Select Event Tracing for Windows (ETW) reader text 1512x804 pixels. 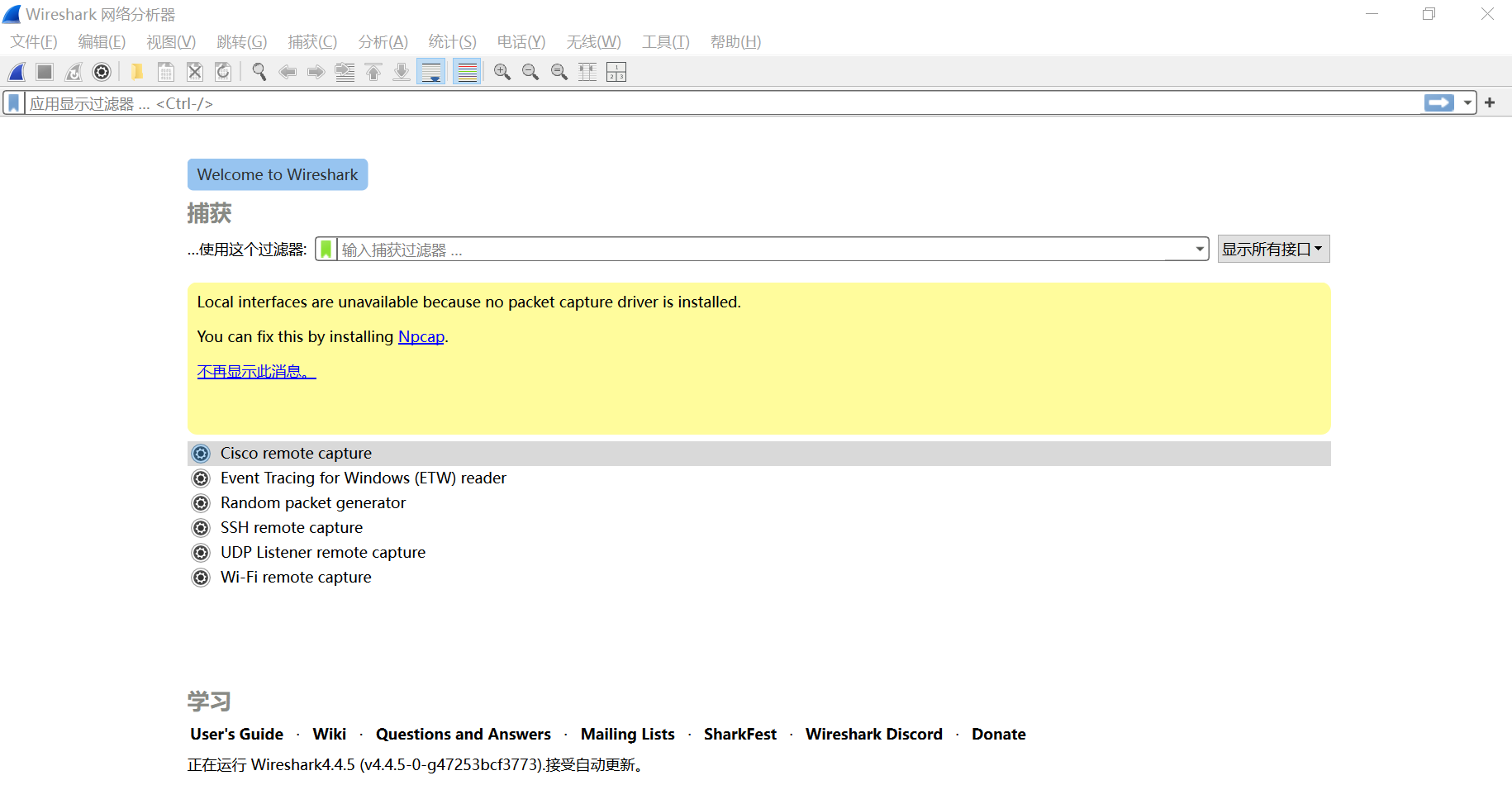(364, 478)
